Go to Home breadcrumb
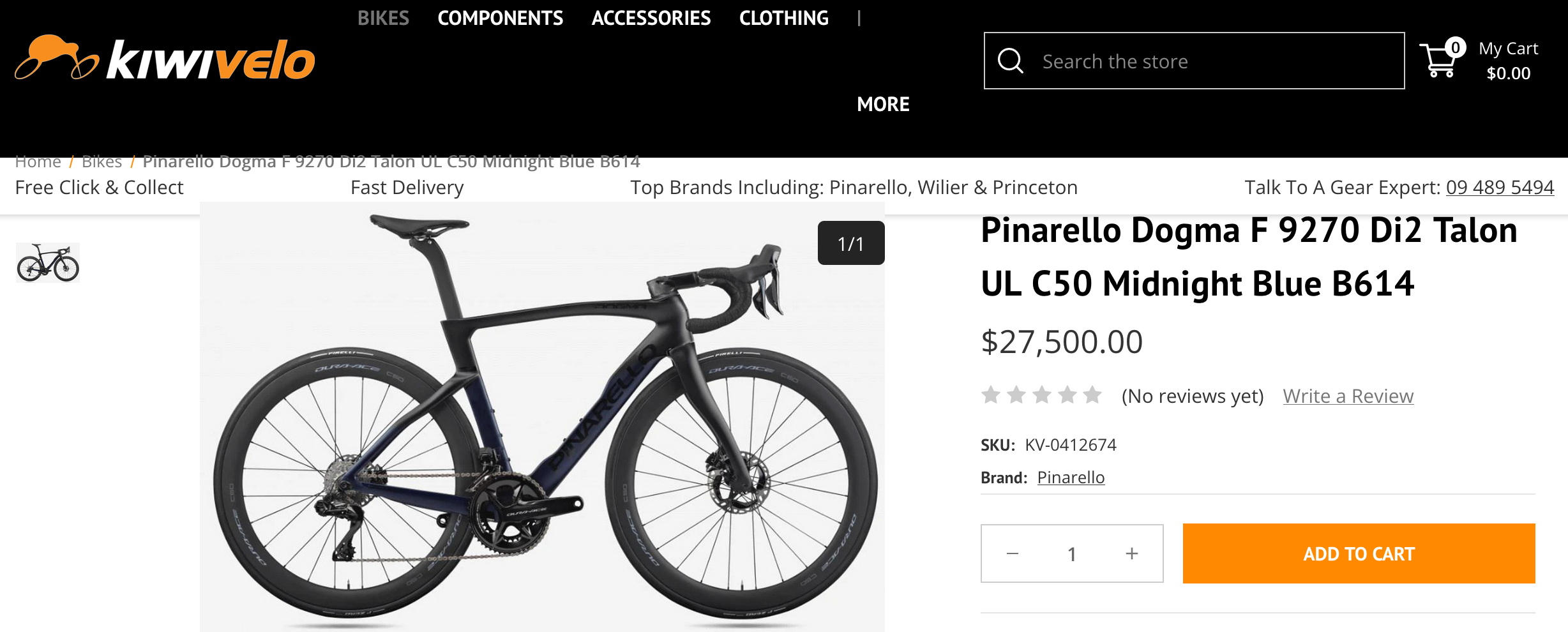Viewport: 1568px width, 632px height. [x=38, y=162]
